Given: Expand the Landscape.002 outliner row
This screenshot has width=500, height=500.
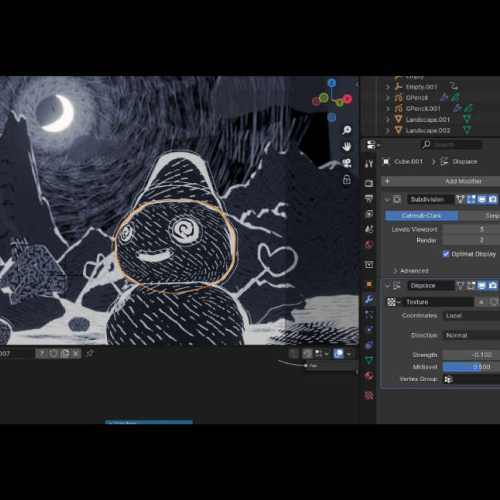Looking at the screenshot, I should 387,131.
